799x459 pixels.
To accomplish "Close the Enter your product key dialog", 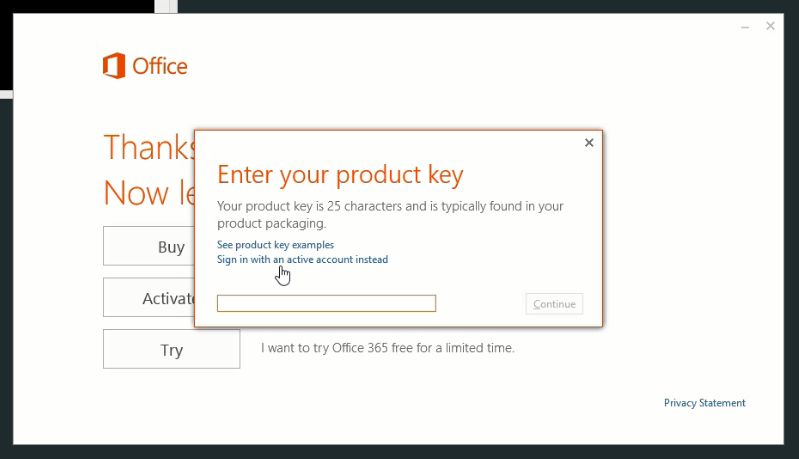I will 589,143.
